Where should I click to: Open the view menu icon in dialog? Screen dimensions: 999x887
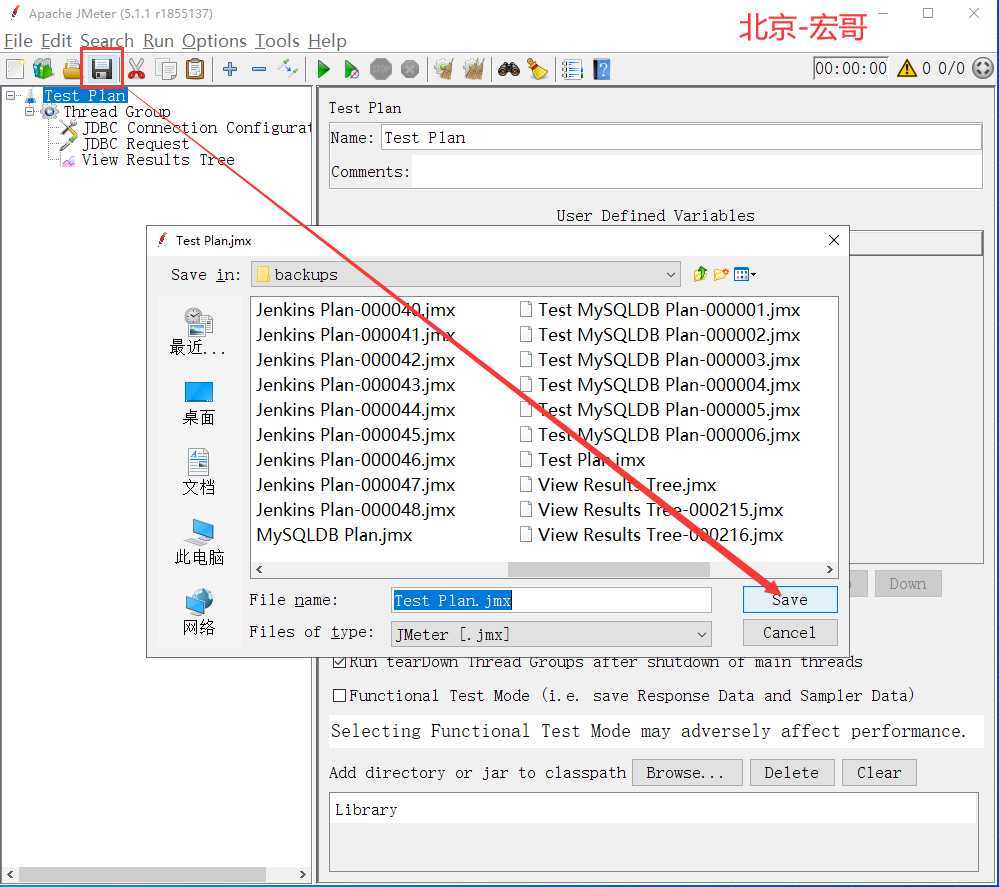[x=744, y=274]
